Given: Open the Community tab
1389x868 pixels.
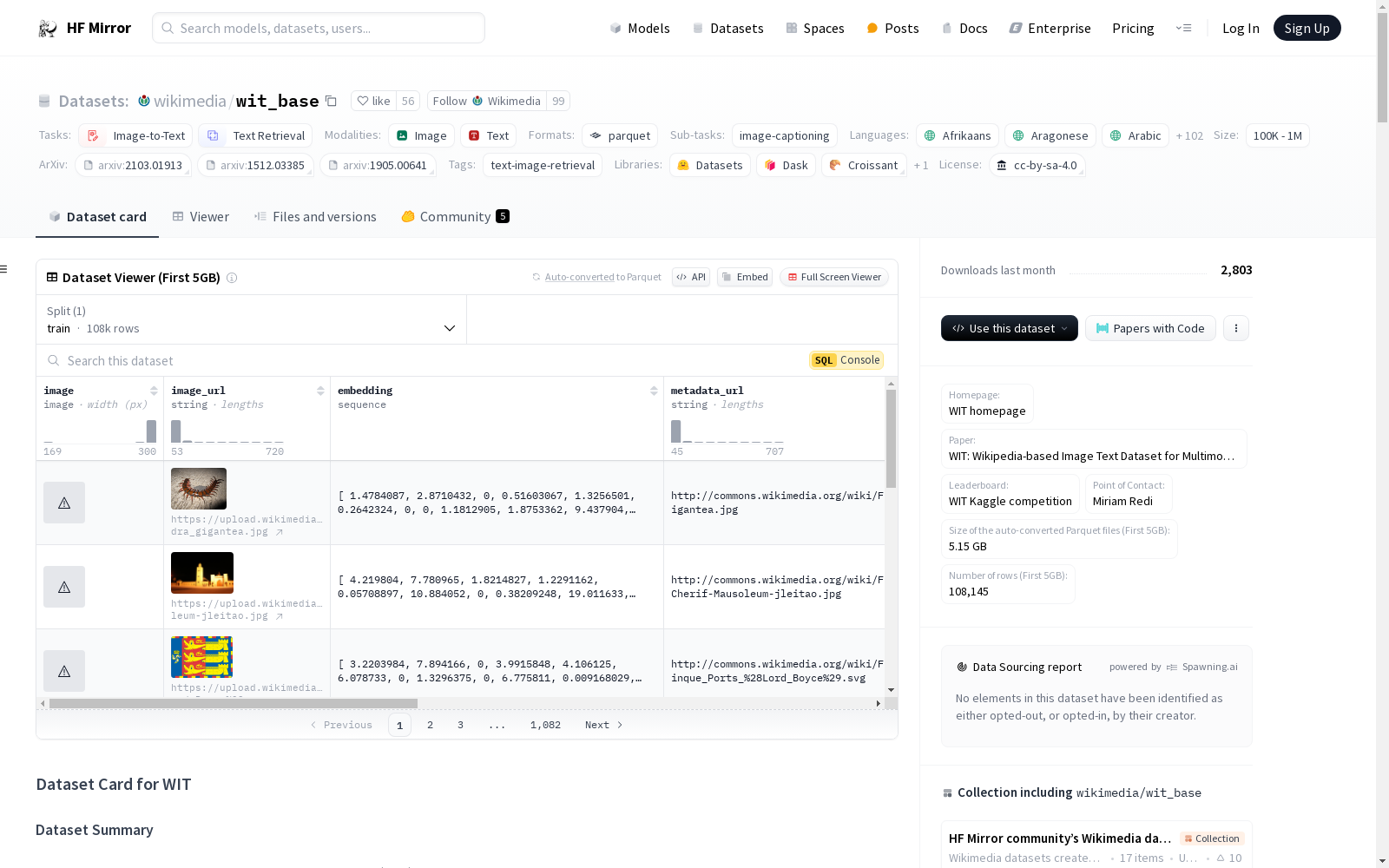Looking at the screenshot, I should tap(455, 217).
